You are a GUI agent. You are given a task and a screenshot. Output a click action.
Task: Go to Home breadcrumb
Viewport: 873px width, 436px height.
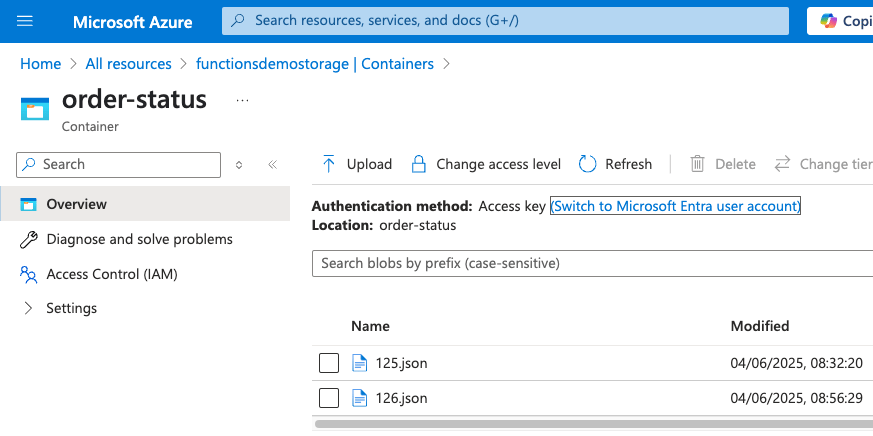pos(41,64)
